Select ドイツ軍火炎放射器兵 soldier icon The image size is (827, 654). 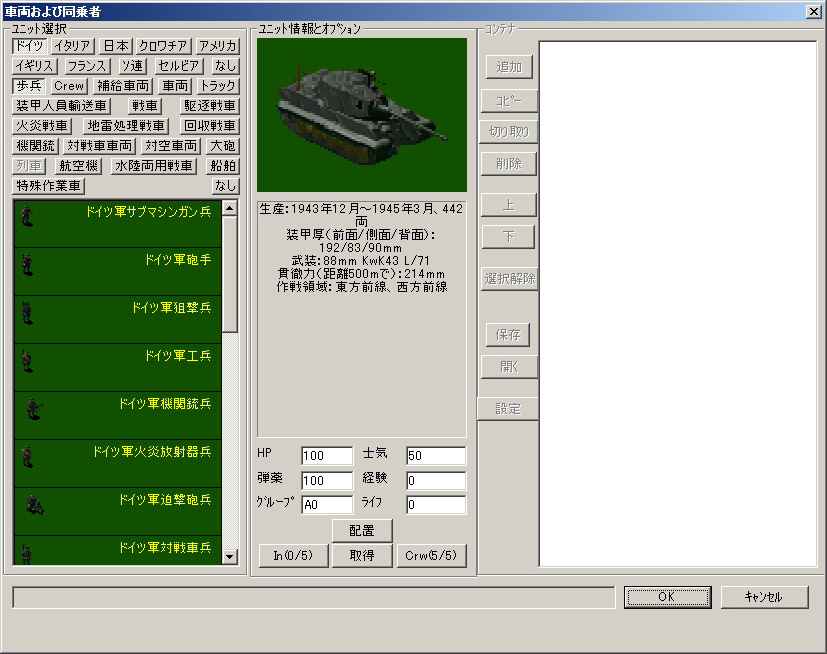point(27,457)
